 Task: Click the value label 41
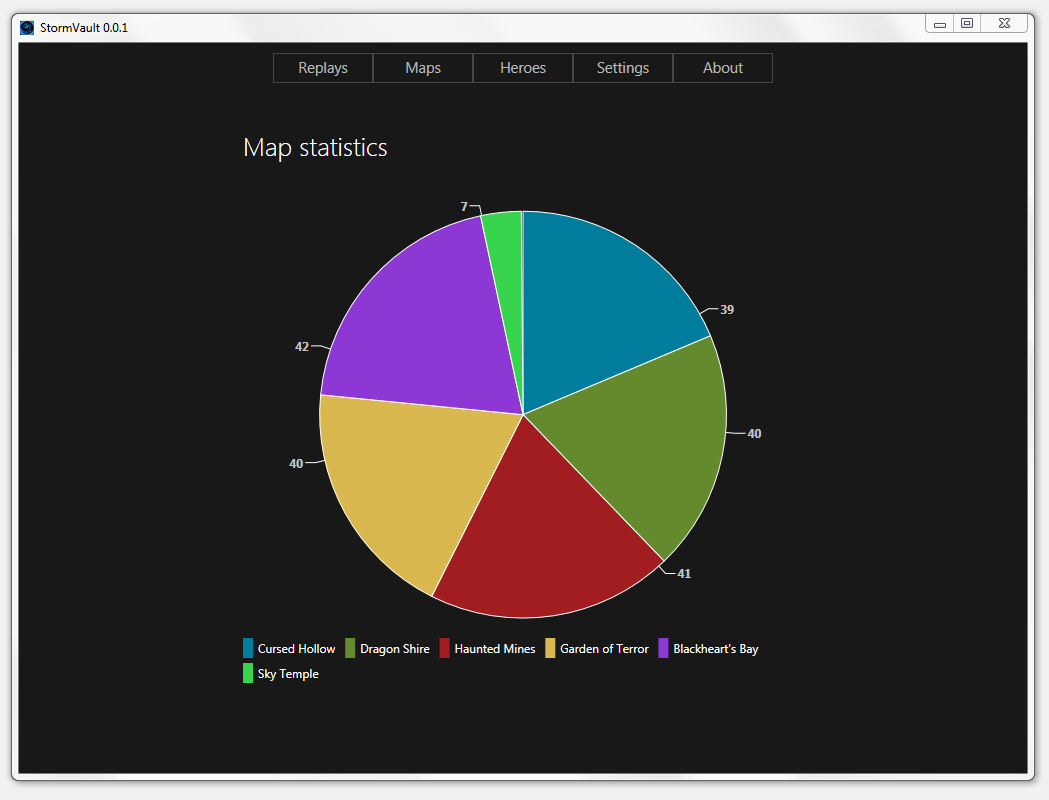pyautogui.click(x=684, y=574)
